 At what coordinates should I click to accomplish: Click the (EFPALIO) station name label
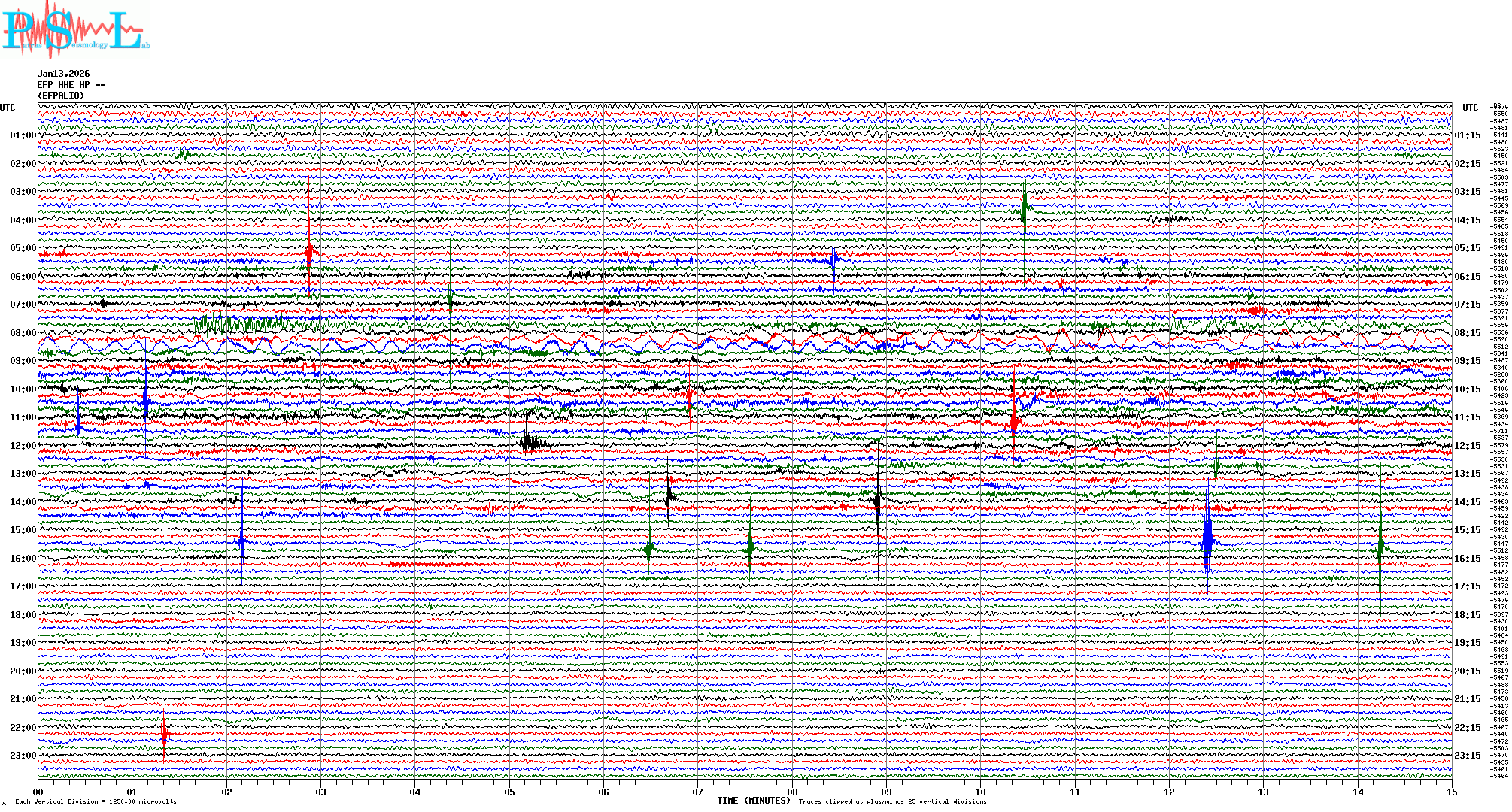[61, 96]
